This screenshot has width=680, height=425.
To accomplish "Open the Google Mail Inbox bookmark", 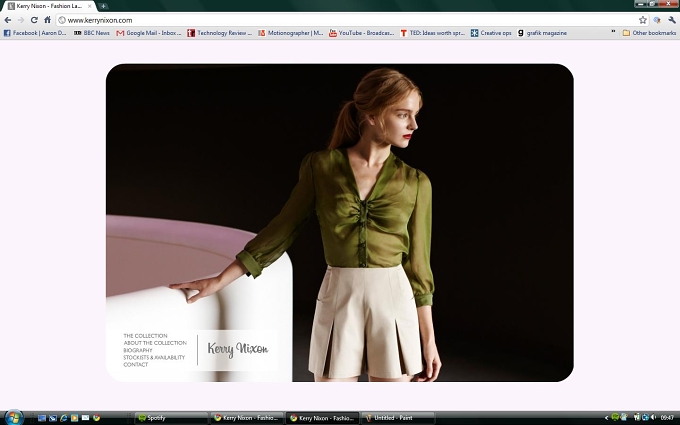I will tap(149, 33).
